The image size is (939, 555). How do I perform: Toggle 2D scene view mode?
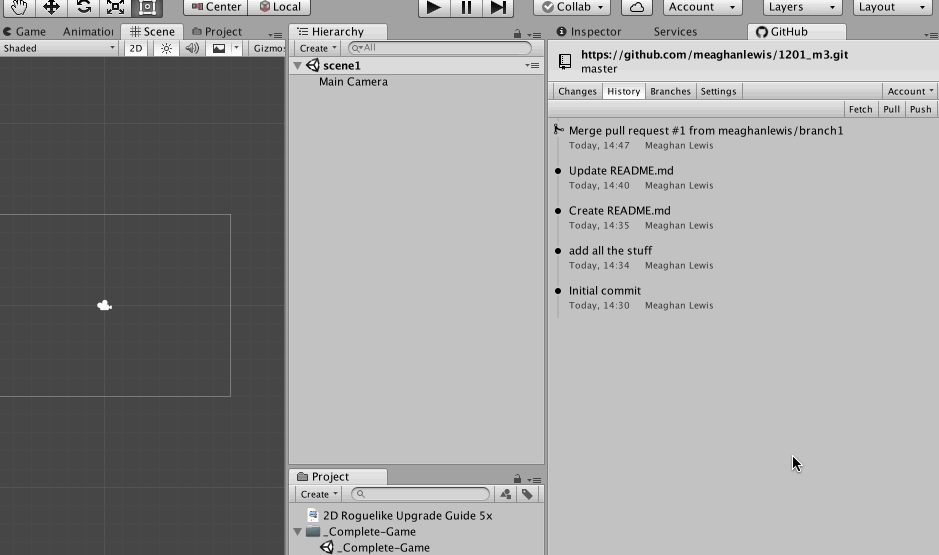[136, 48]
